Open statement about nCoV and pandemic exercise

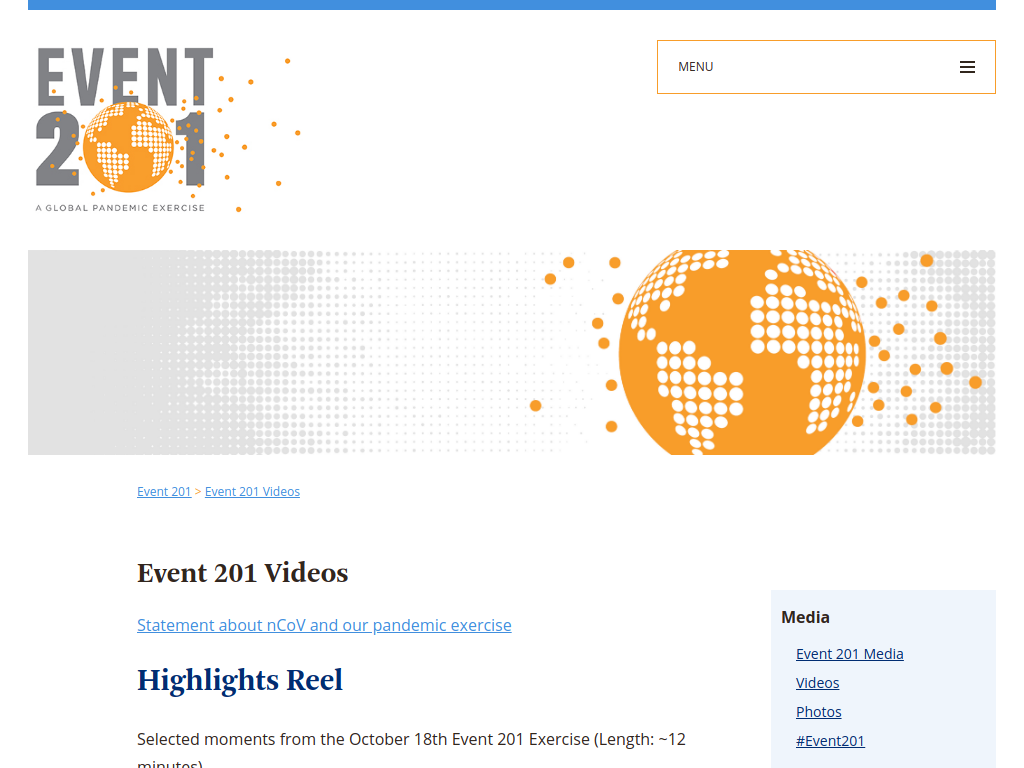pyautogui.click(x=324, y=625)
